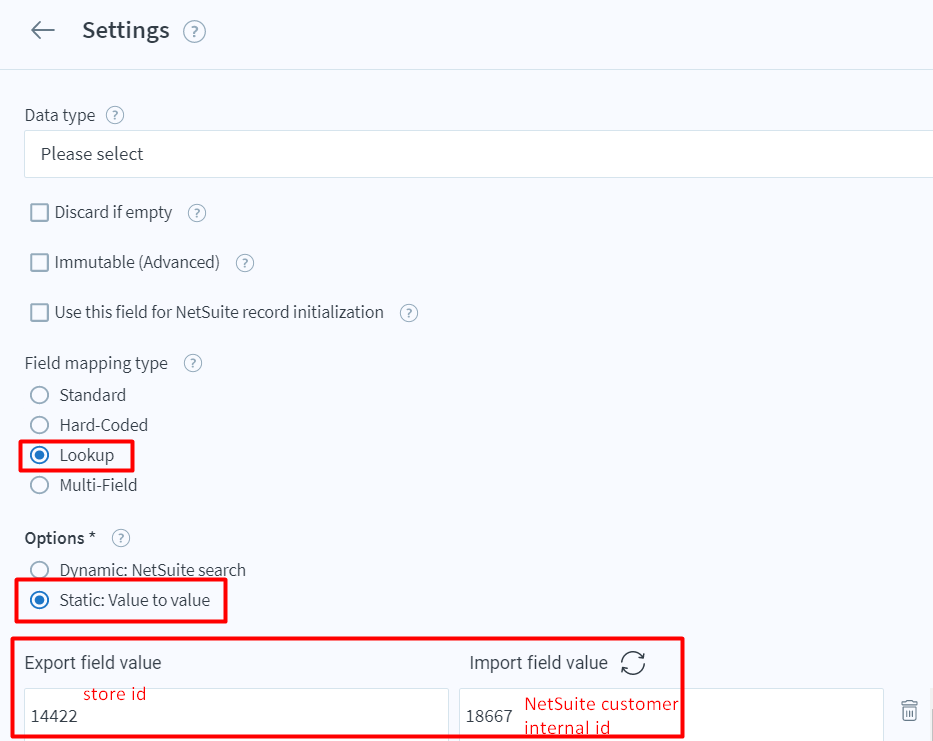This screenshot has width=933, height=741.
Task: Click the Export field value input 14422
Action: click(x=236, y=714)
